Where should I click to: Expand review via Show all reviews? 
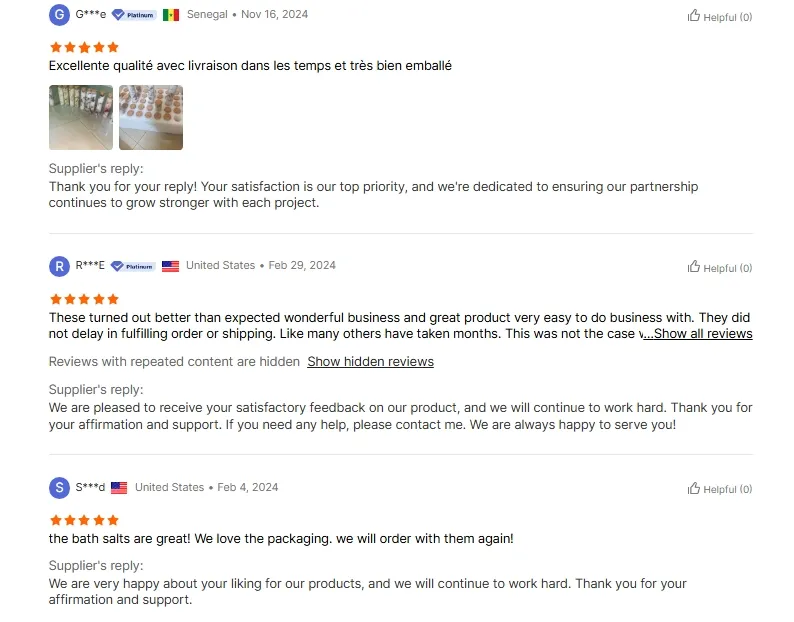pyautogui.click(x=698, y=334)
